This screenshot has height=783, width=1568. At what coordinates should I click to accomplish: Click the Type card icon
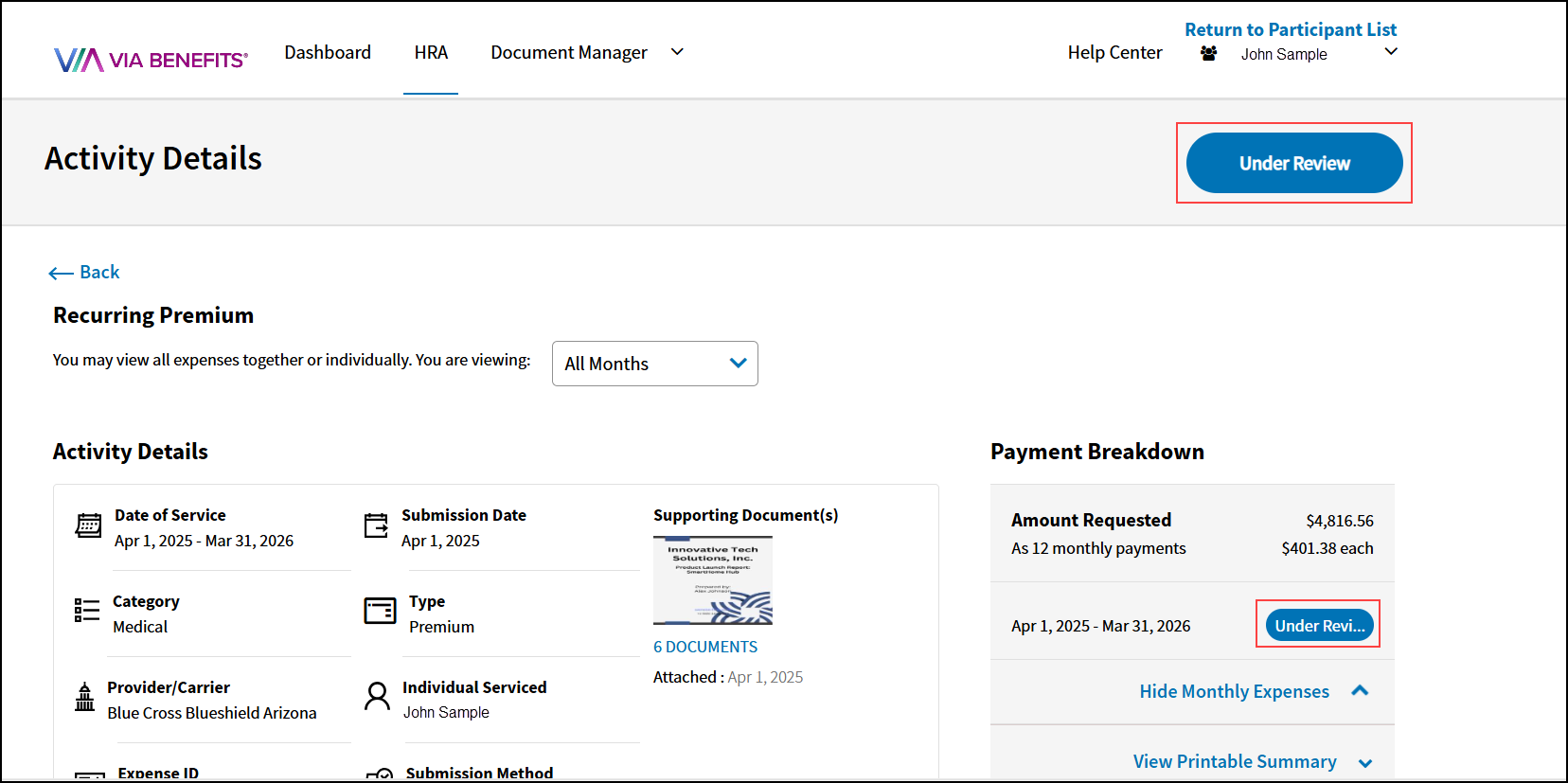[x=380, y=611]
